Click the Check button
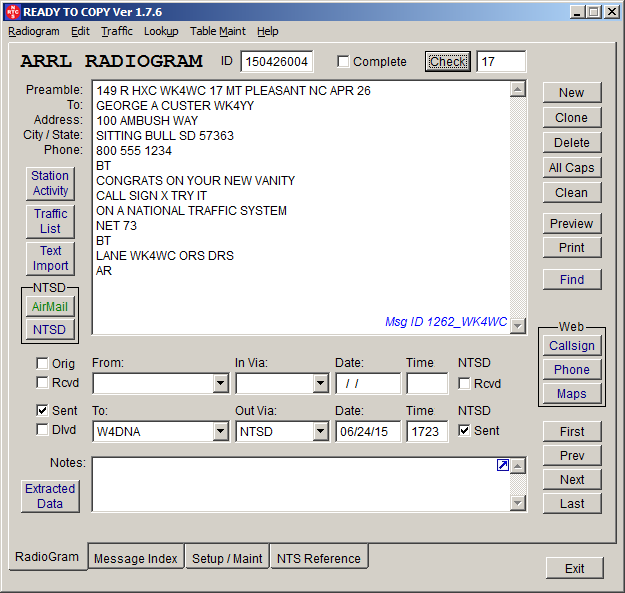This screenshot has height=593, width=625. pyautogui.click(x=448, y=62)
